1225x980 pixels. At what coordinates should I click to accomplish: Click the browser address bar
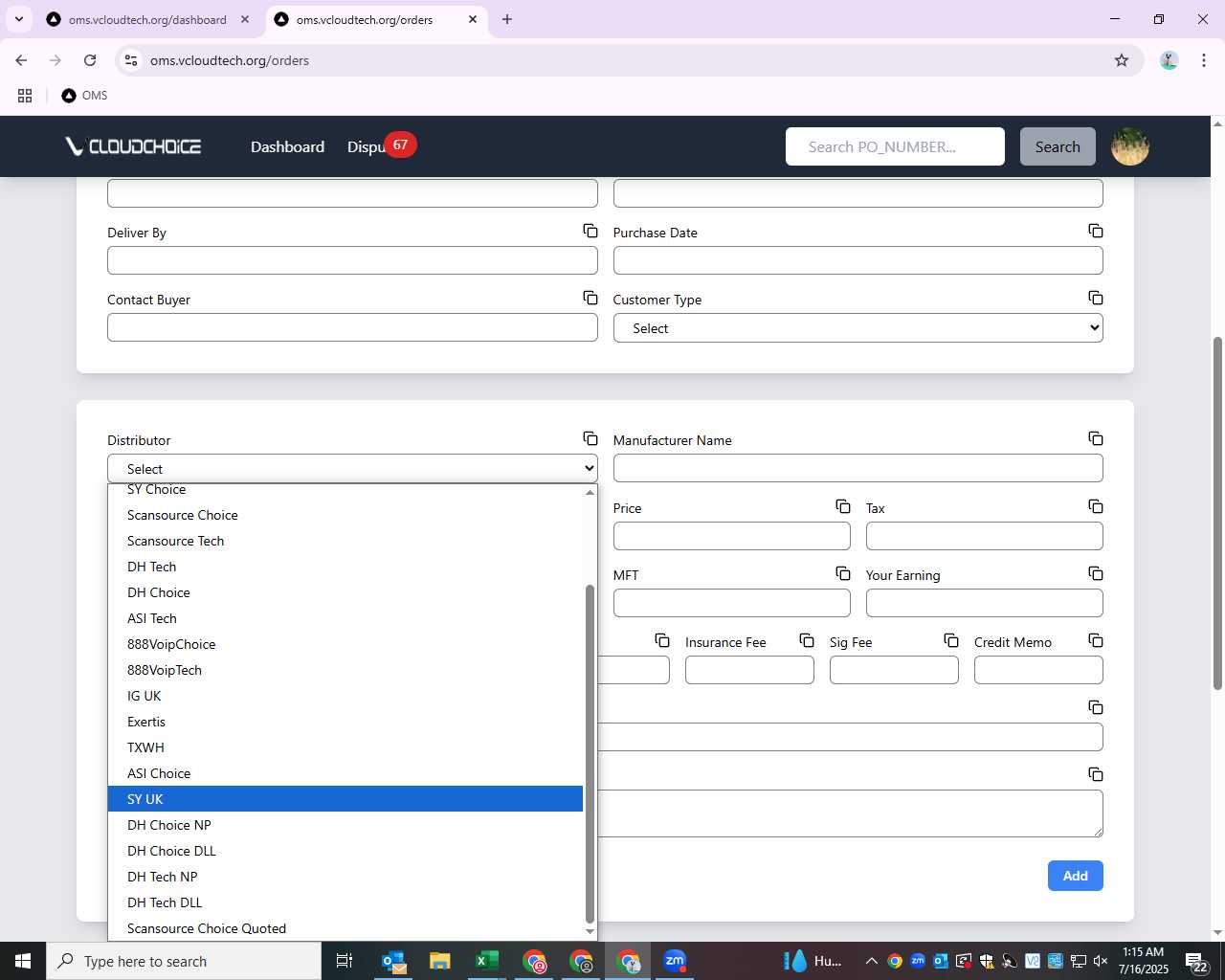(627, 60)
